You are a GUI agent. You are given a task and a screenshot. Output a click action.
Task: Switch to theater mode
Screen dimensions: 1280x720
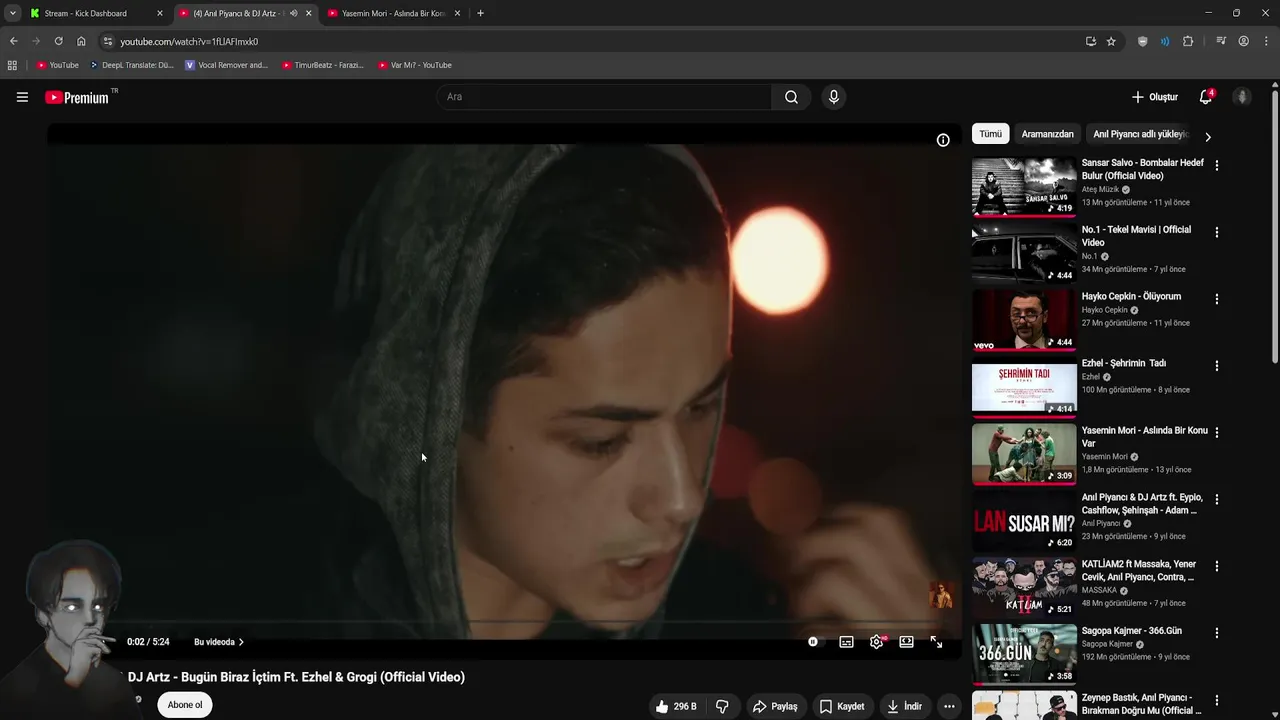pyautogui.click(x=906, y=642)
